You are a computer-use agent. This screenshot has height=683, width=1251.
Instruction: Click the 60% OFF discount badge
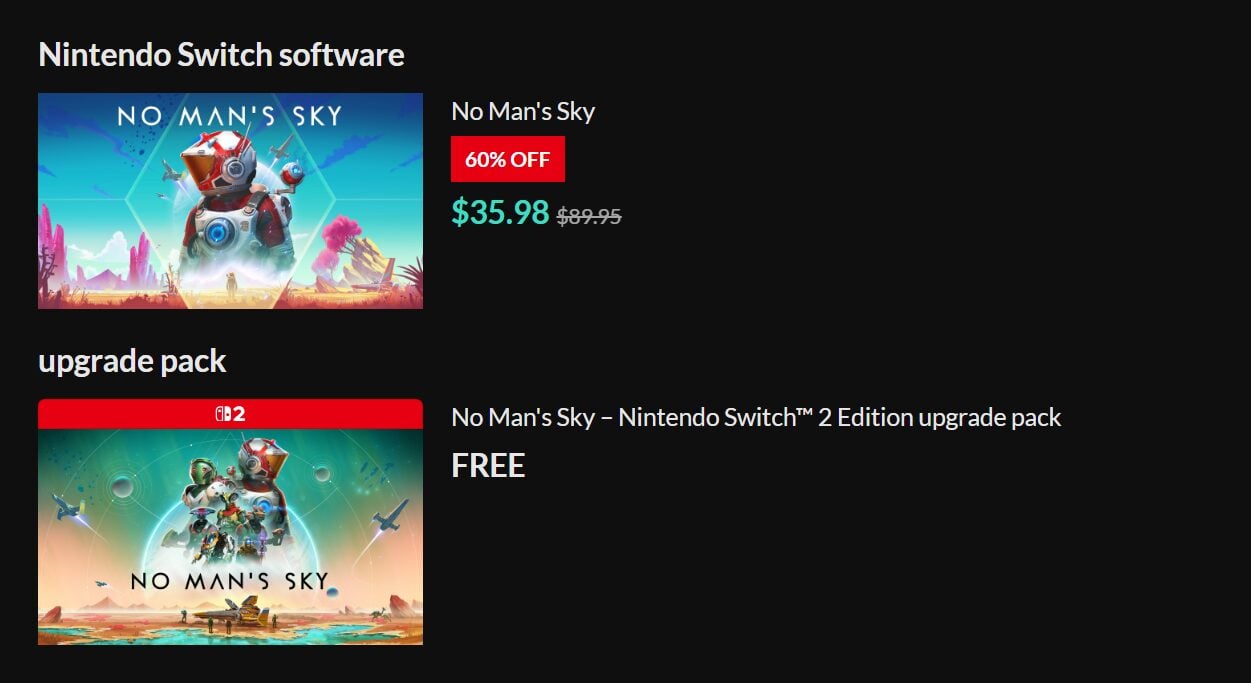[x=507, y=160]
